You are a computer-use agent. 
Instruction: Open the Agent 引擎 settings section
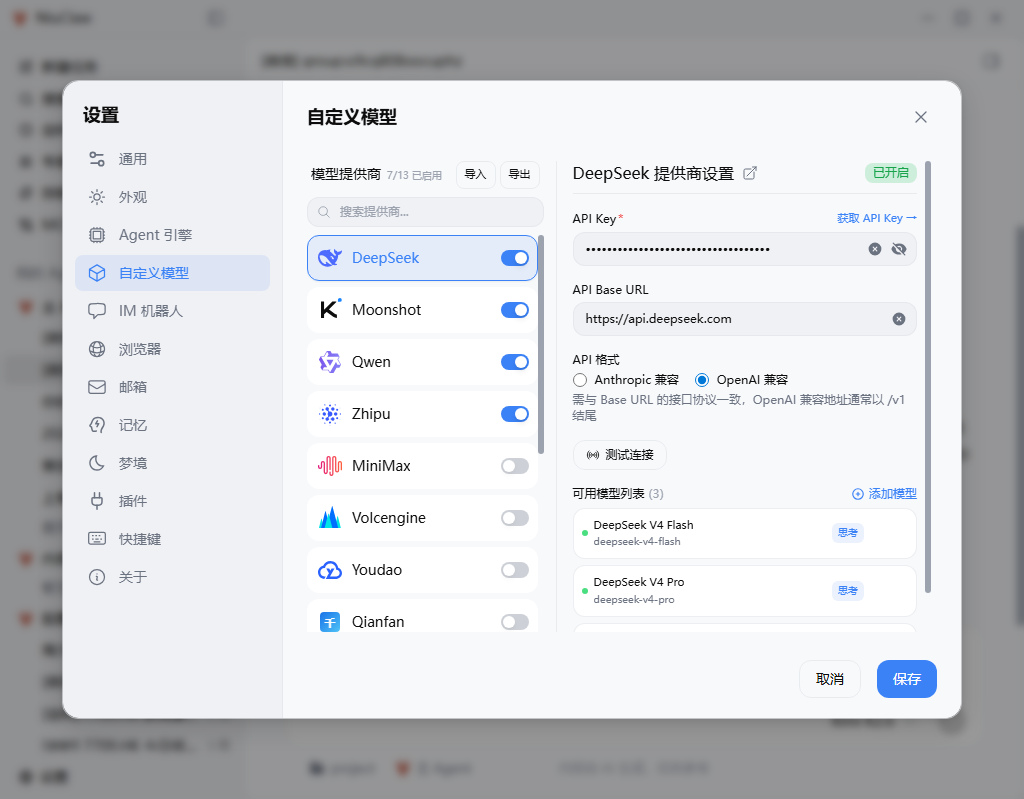[172, 235]
